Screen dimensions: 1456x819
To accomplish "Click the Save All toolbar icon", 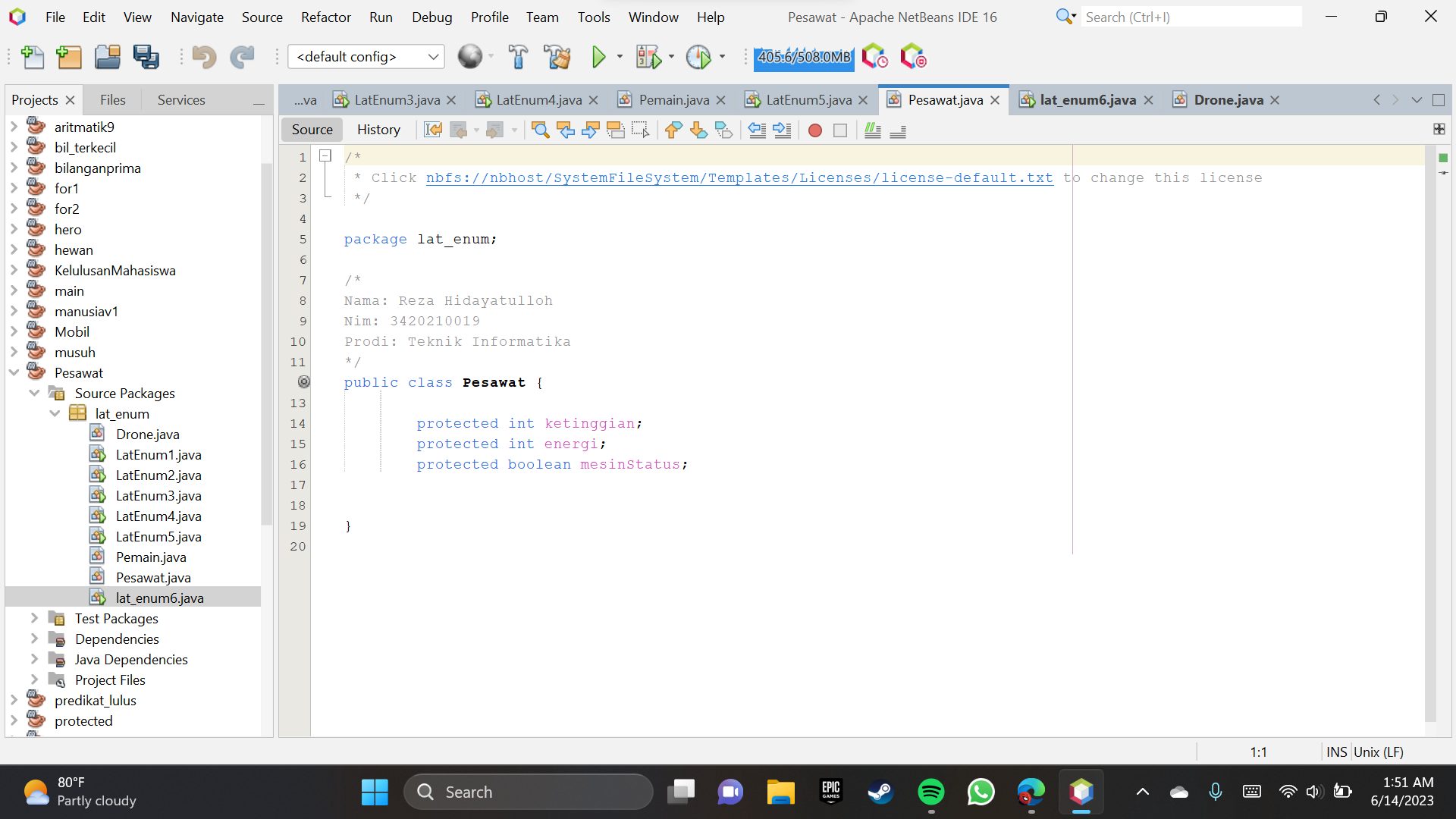I will 146,57.
